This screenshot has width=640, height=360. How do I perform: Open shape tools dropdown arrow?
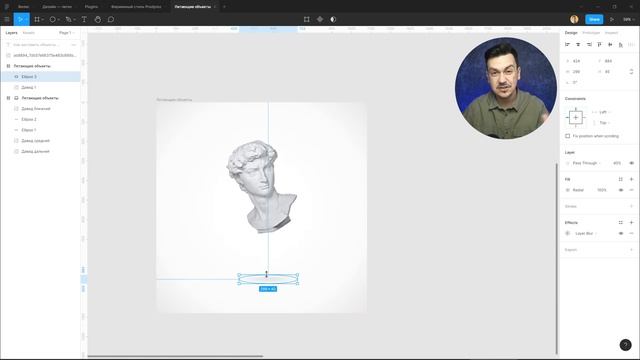[59, 20]
